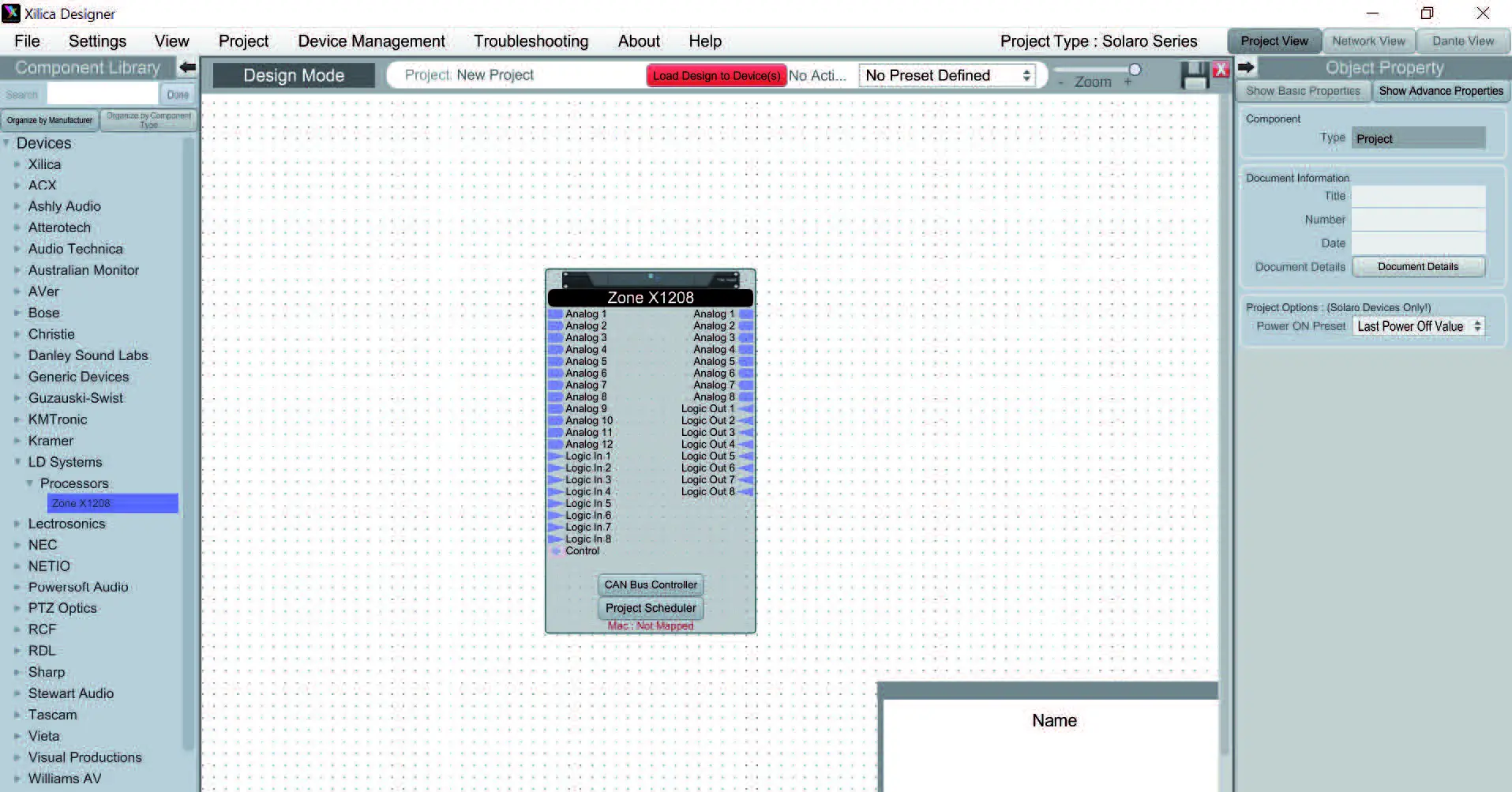This screenshot has height=792, width=1512.
Task: Click the Document Details button
Action: pos(1418,267)
